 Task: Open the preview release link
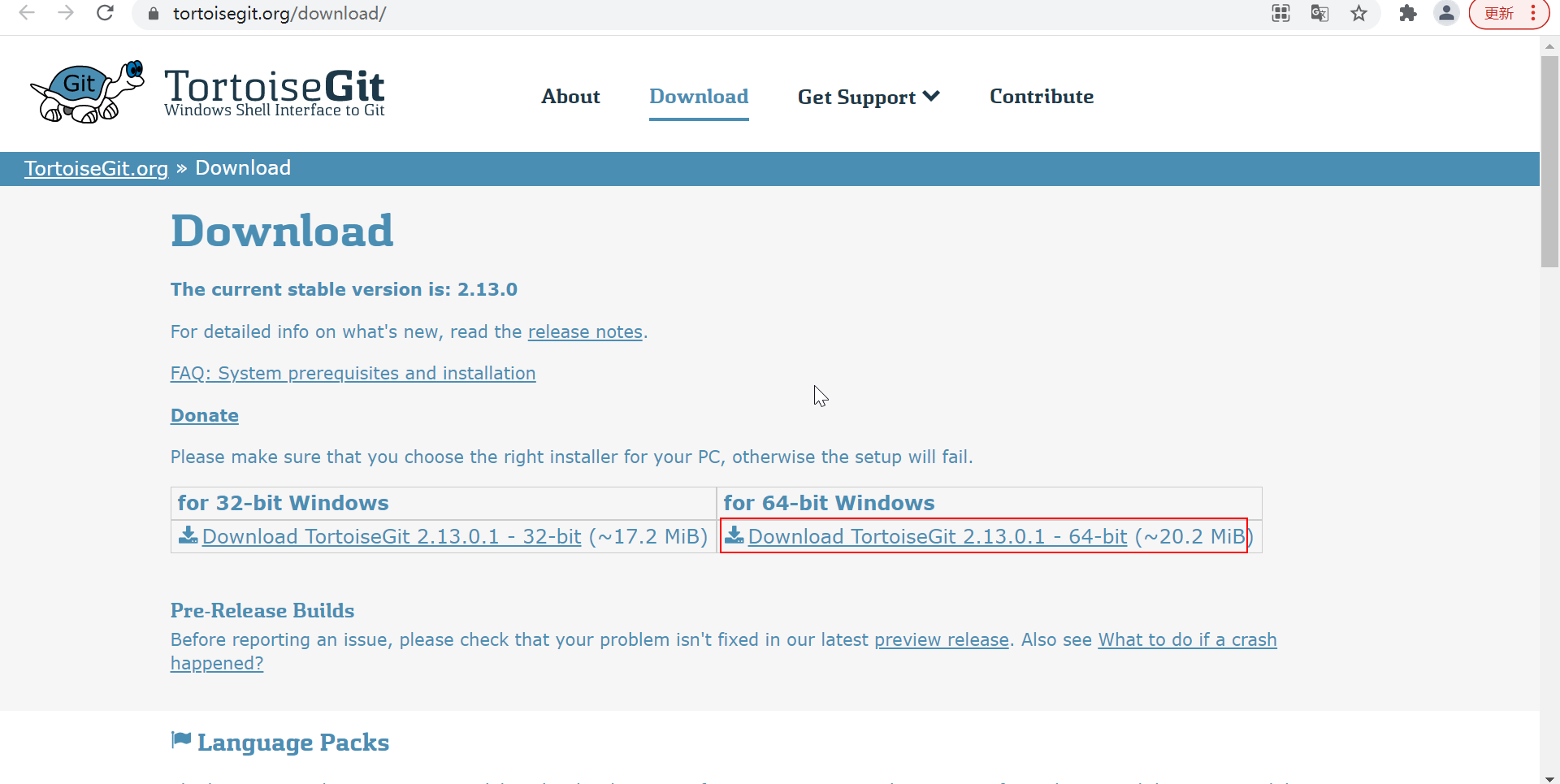pyautogui.click(x=942, y=639)
